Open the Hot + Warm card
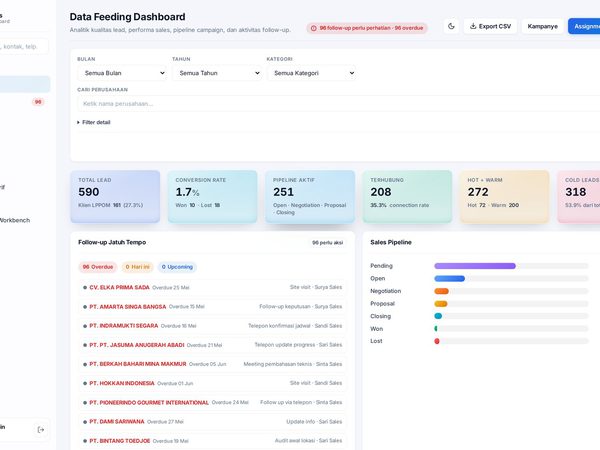 click(505, 197)
